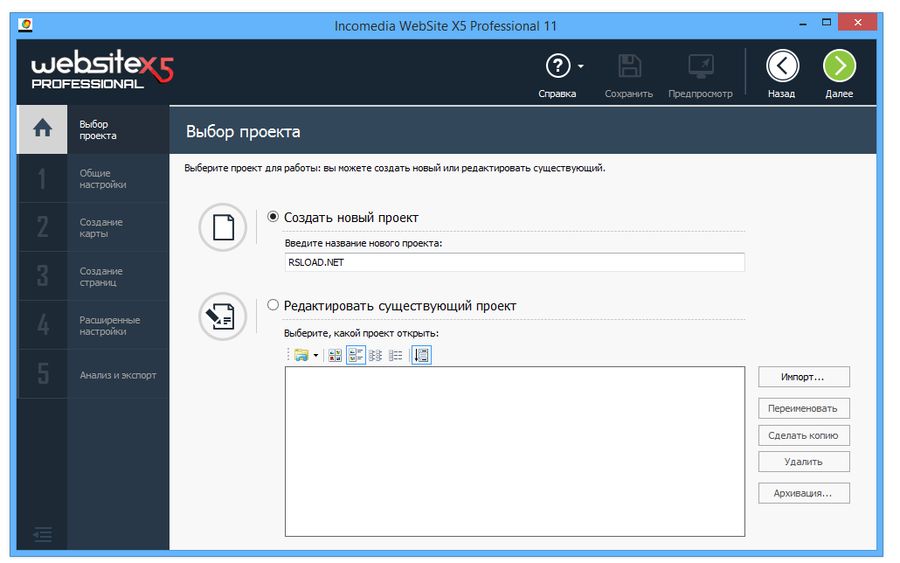Open step 5 Анализ и экспорт

point(94,374)
